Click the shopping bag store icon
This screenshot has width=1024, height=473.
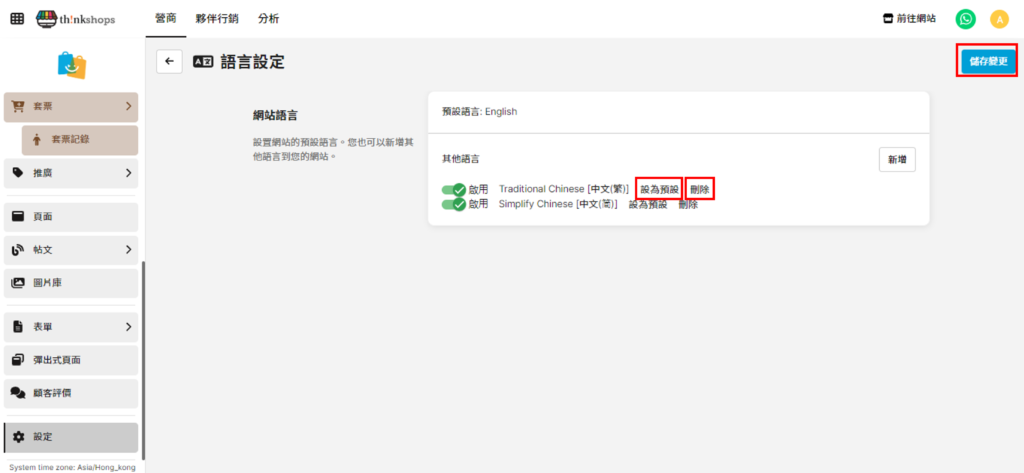pyautogui.click(x=71, y=65)
